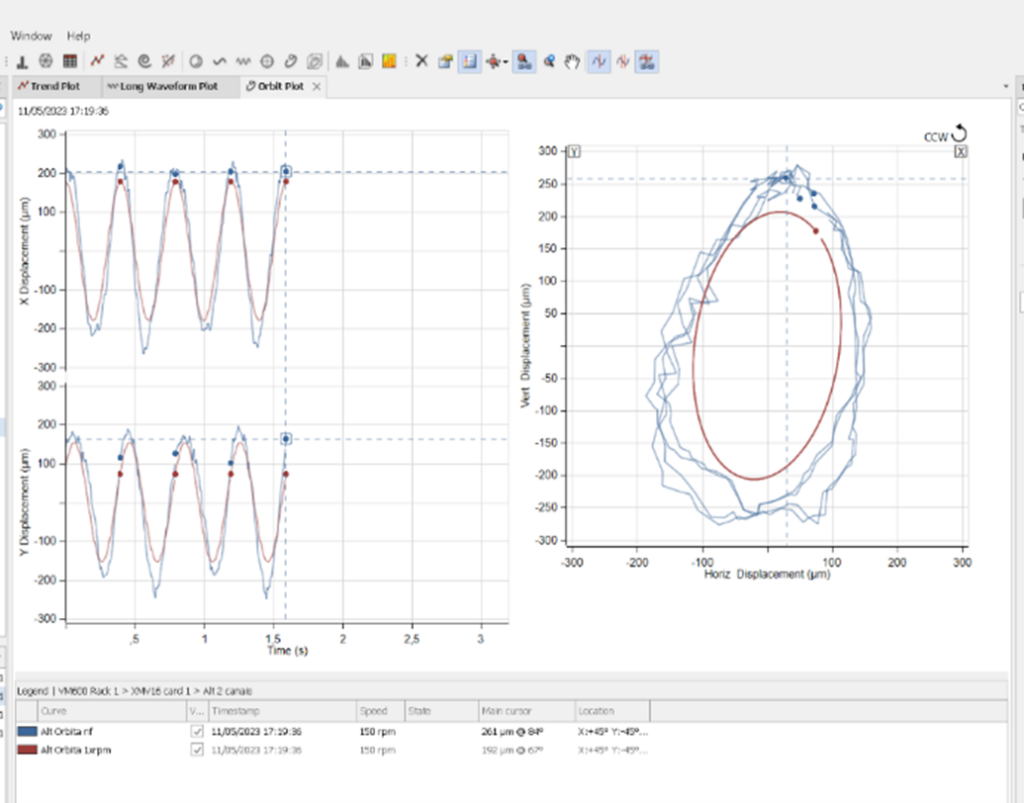Click the bar-graph icon at the toolbar's left end
The height and width of the screenshot is (803, 1024).
click(x=22, y=61)
